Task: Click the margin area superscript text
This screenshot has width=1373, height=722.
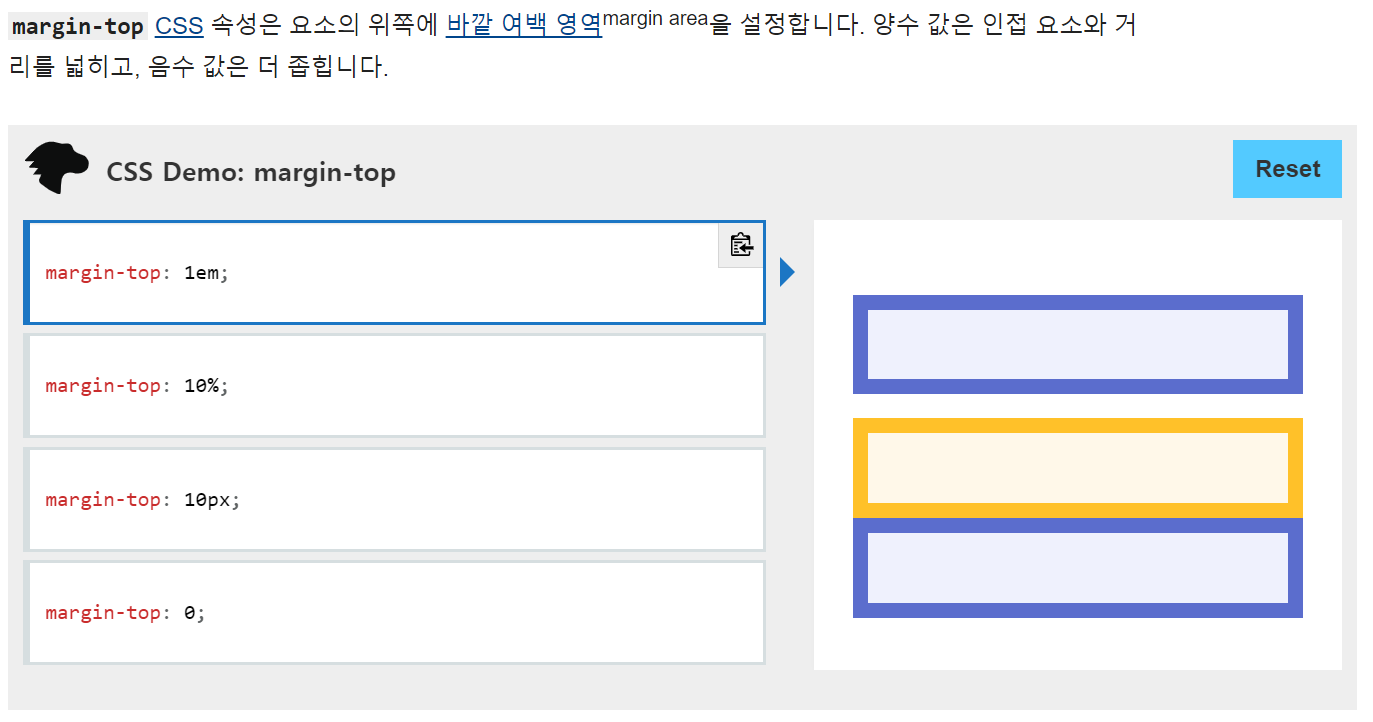Action: 655,17
